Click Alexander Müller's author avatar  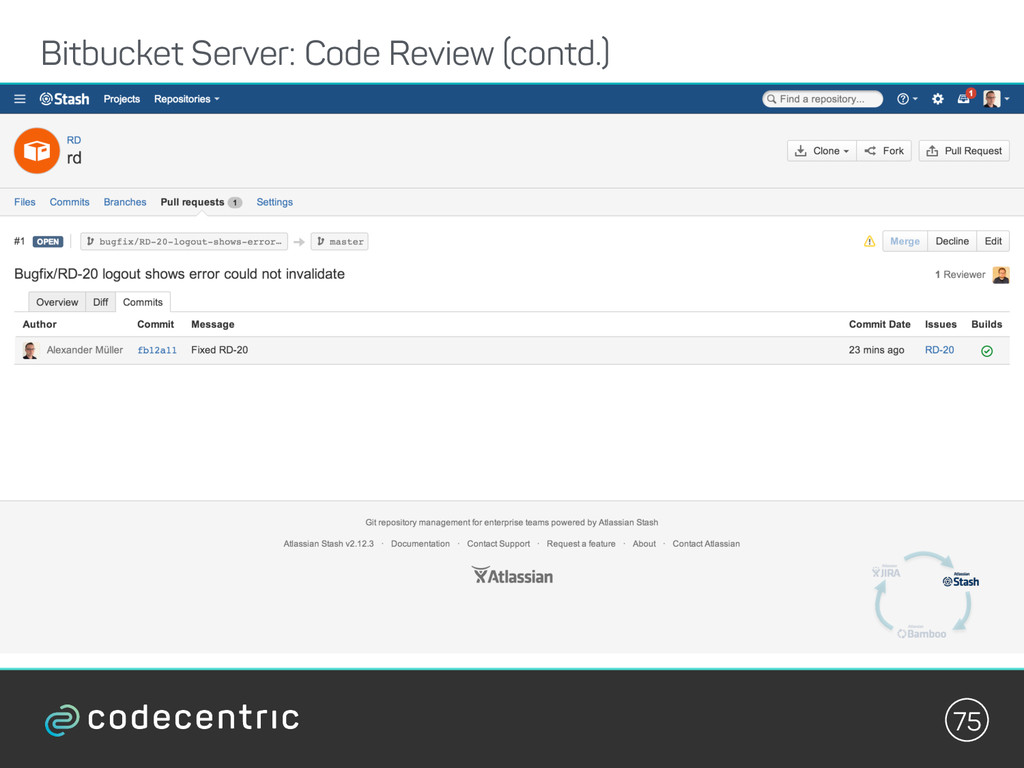tap(30, 351)
